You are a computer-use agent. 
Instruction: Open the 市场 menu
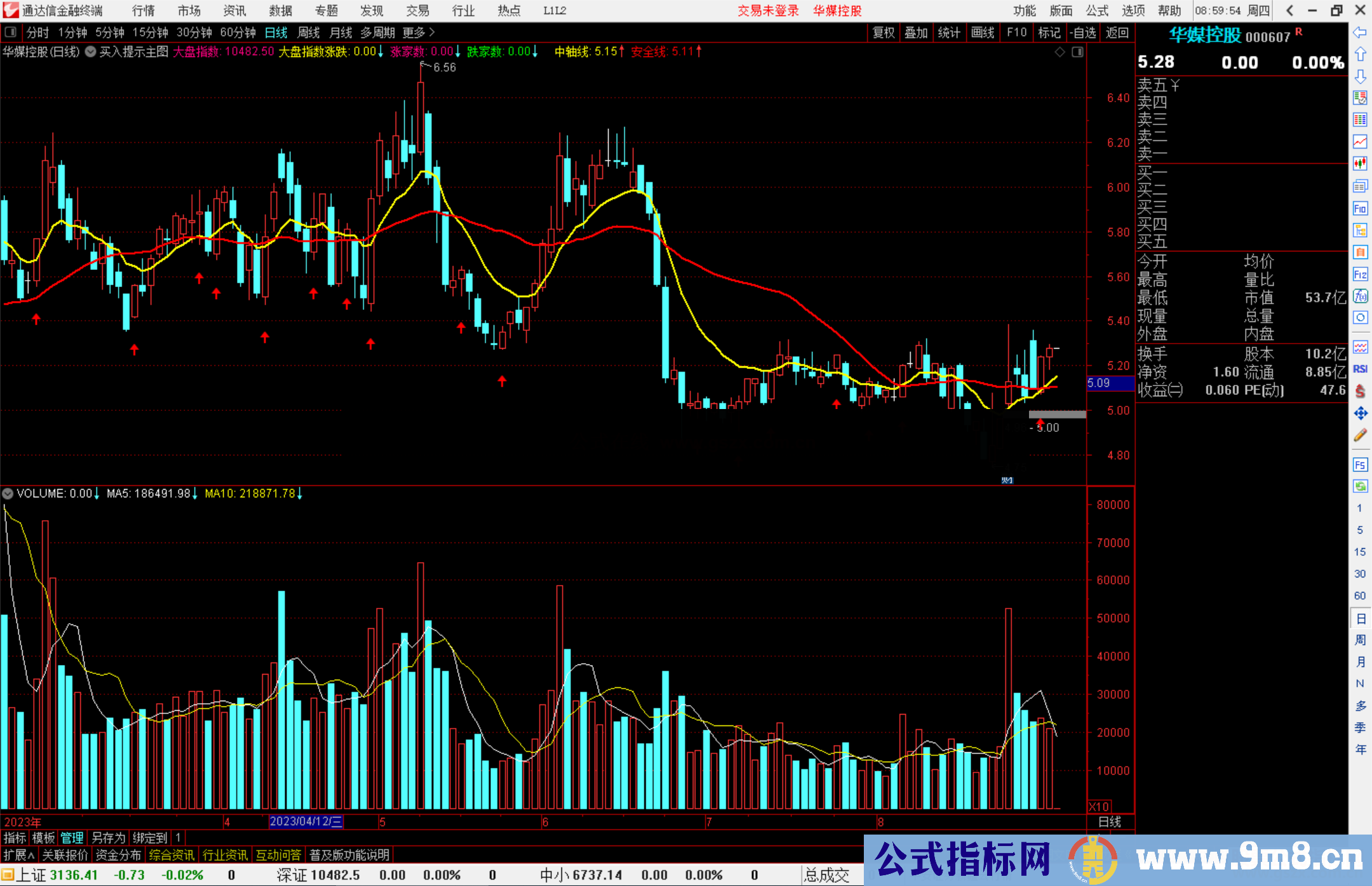click(x=189, y=11)
